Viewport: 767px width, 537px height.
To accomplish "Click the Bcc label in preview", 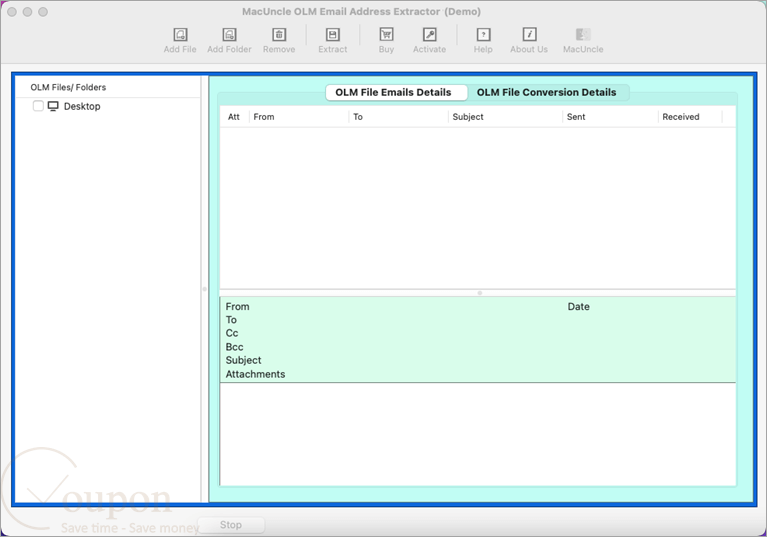I will 234,347.
